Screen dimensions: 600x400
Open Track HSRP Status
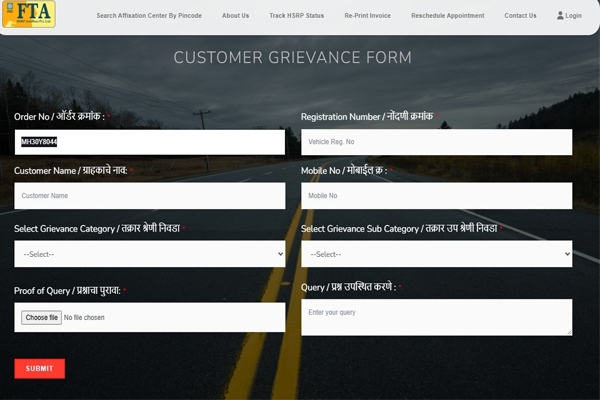coord(296,16)
